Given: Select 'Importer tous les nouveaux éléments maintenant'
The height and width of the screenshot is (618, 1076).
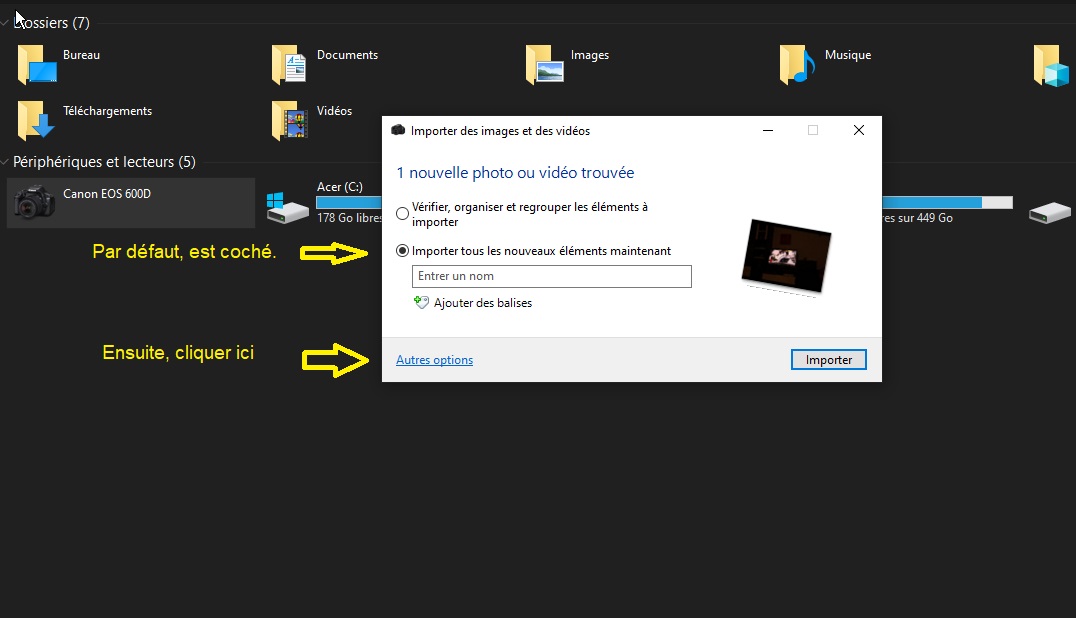Looking at the screenshot, I should coord(403,250).
